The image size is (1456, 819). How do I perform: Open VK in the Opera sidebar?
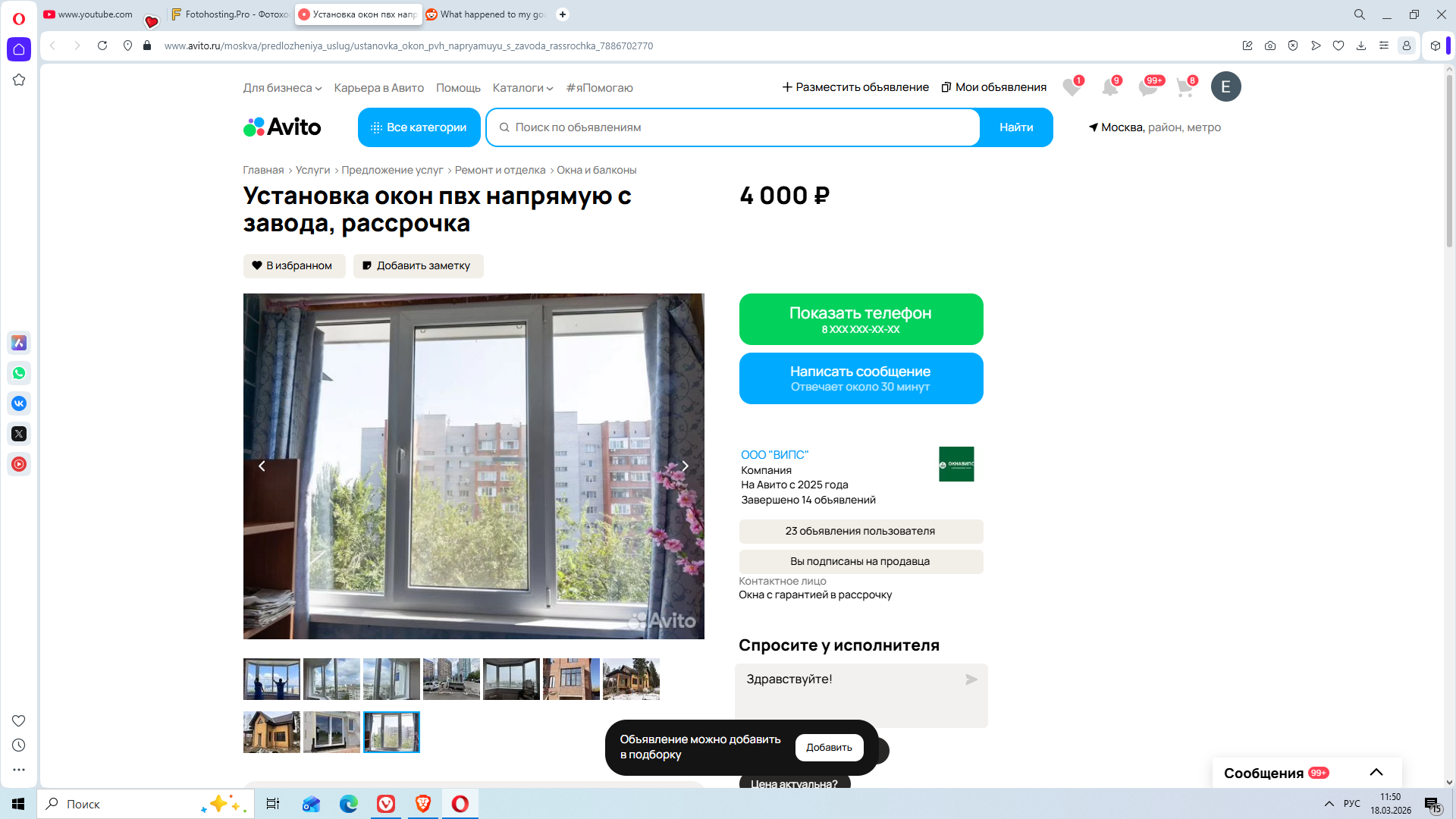pyautogui.click(x=19, y=403)
